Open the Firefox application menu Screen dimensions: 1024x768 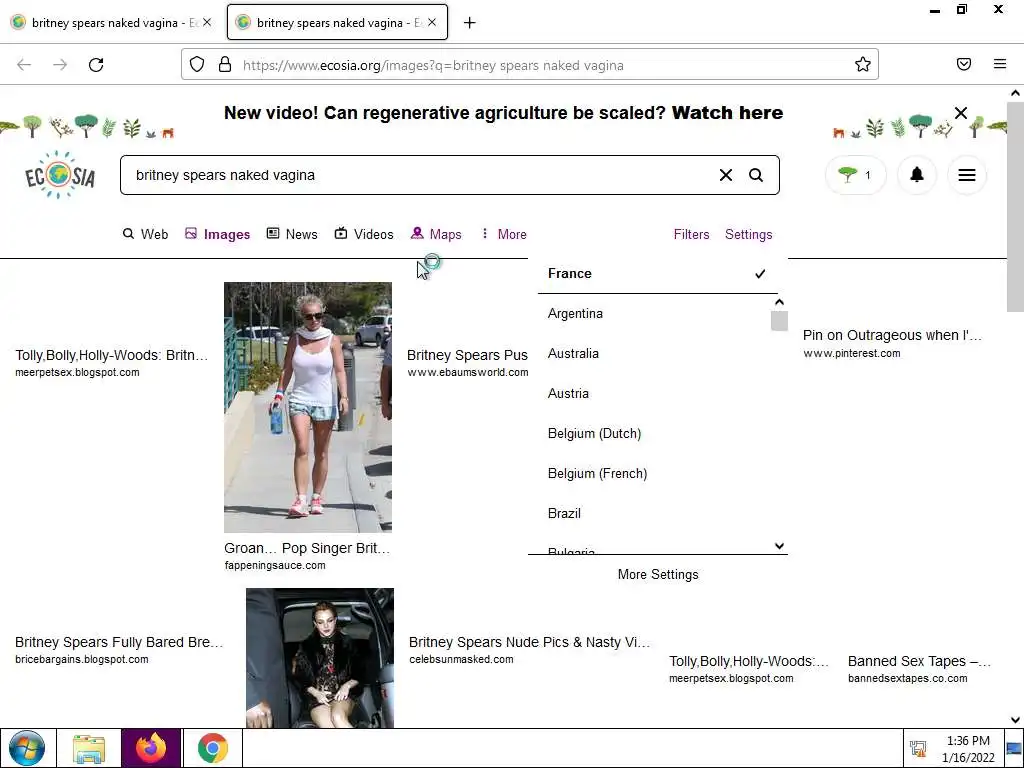pos(999,64)
